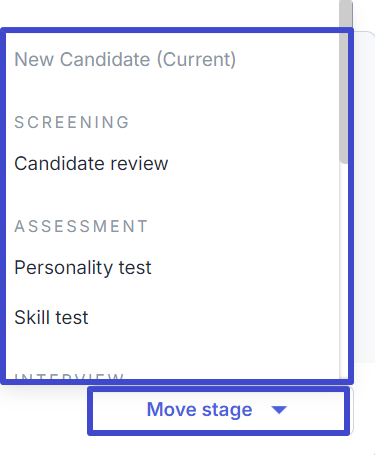
Task: Pick last visible ASSESSMENT stage option
Action: (51, 317)
